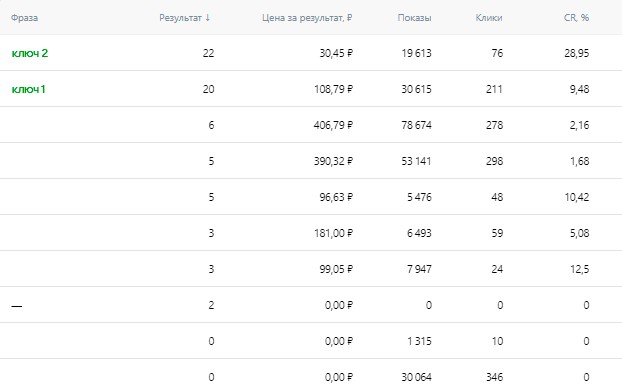The height and width of the screenshot is (385, 622).
Task: Open the ключ 1 phrase link
Action: click(29, 89)
